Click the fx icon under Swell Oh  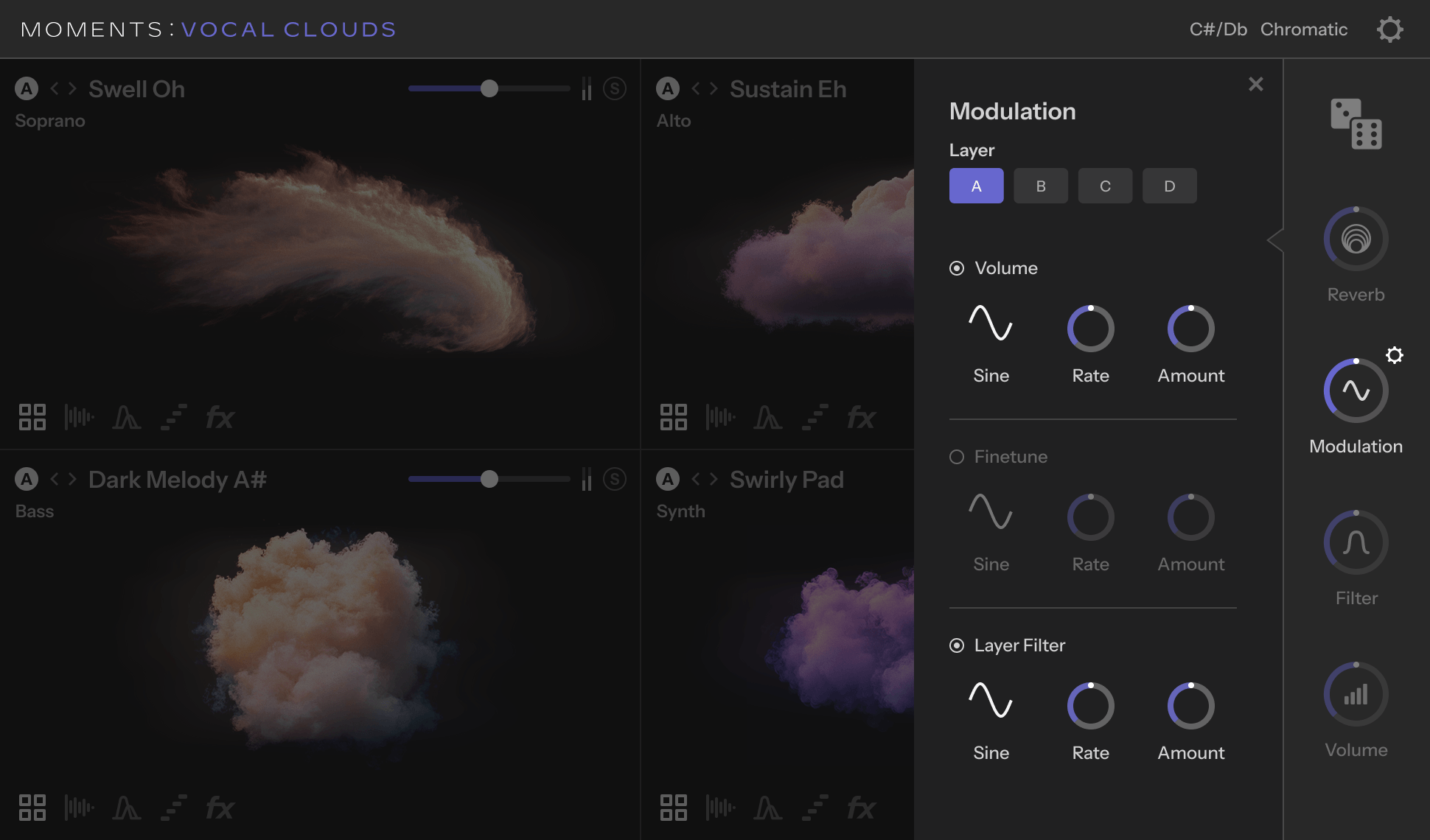pyautogui.click(x=220, y=418)
